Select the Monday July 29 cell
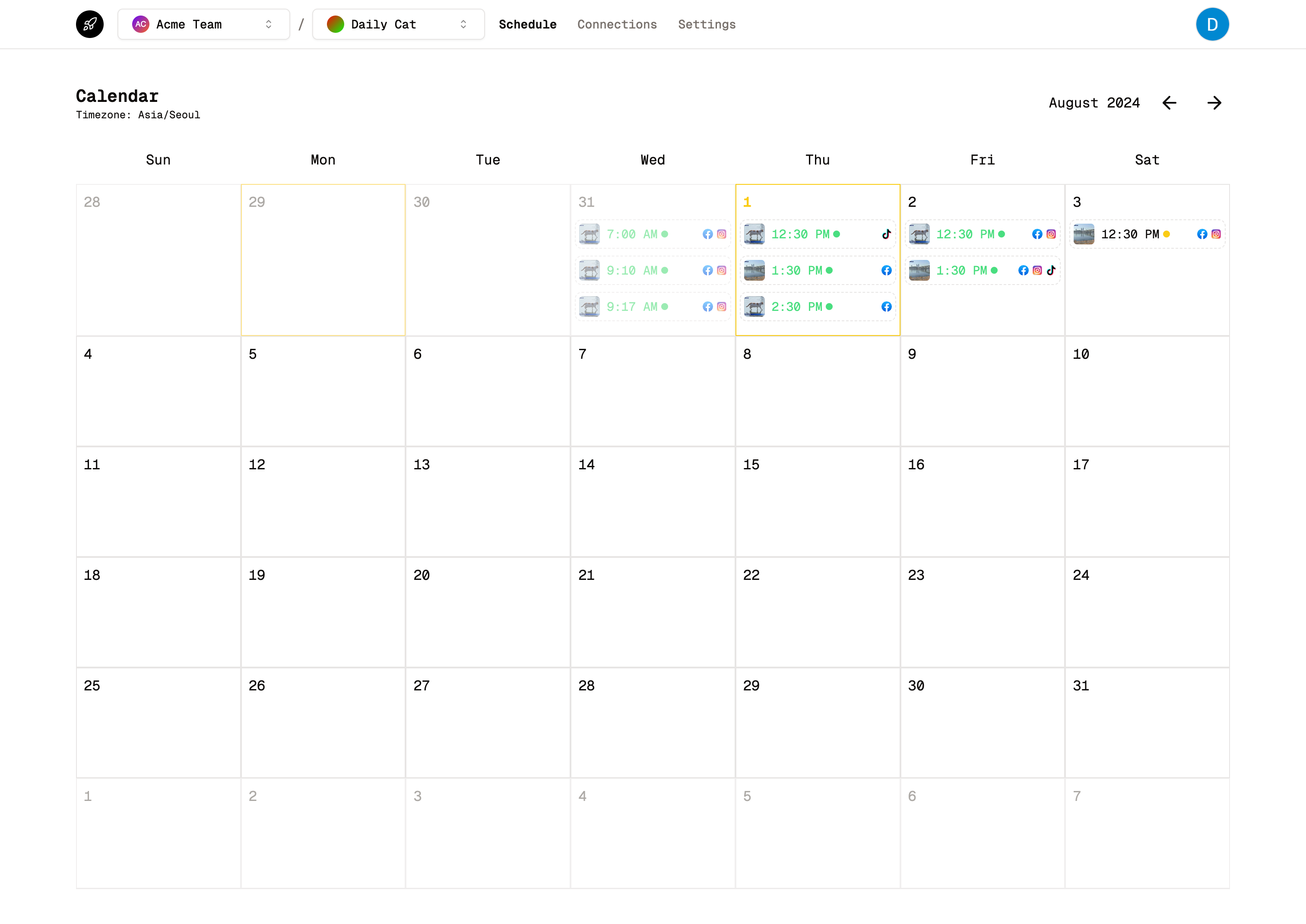The image size is (1306, 924). tap(323, 260)
